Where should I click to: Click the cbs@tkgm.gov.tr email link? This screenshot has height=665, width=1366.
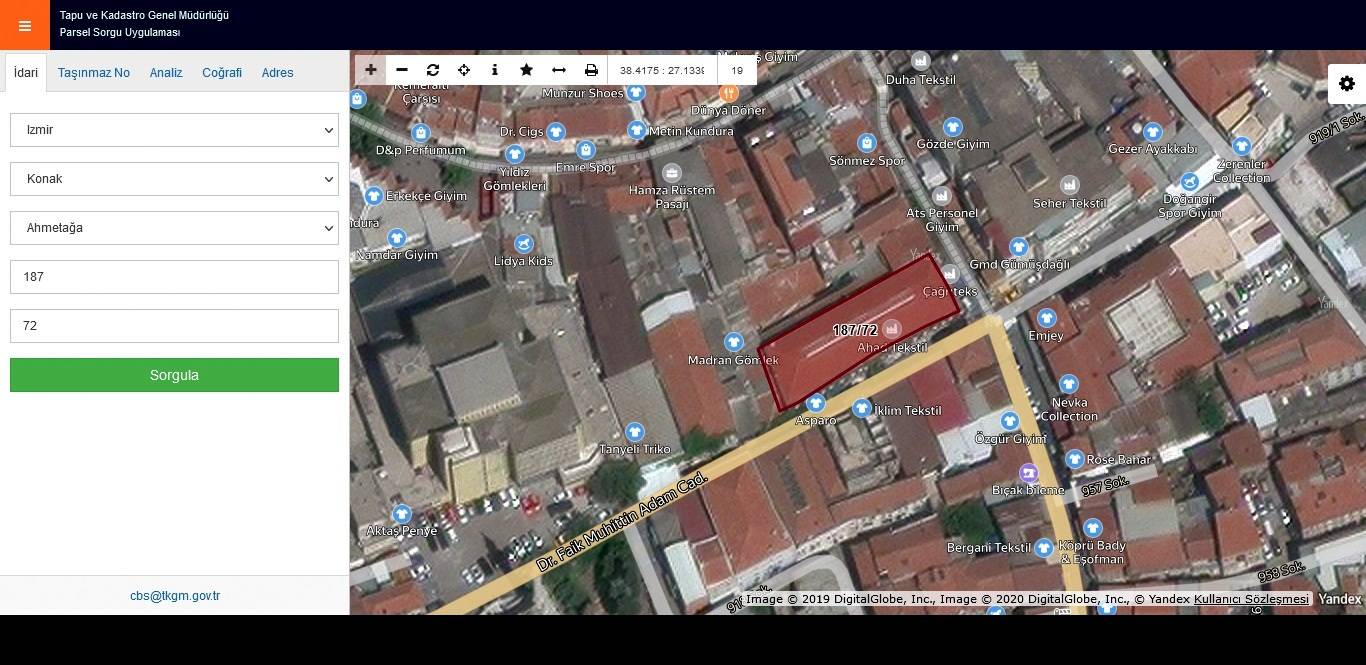[175, 596]
